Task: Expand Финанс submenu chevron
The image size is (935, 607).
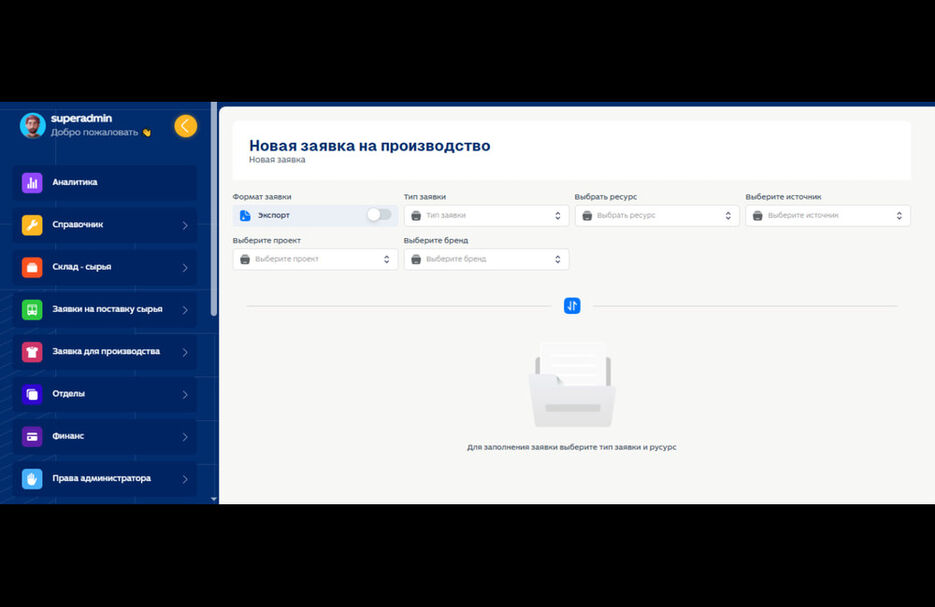Action: coord(185,437)
